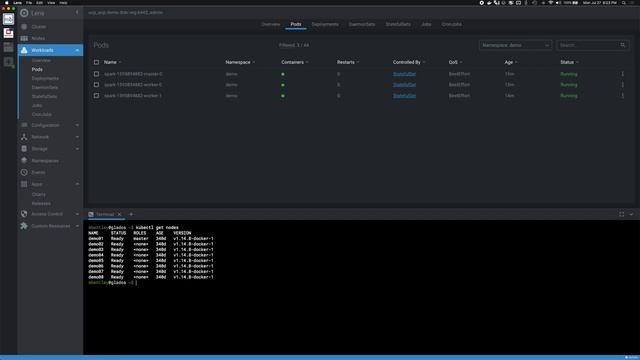Screen dimensions: 640x360
Task: Expand the Network section chevron
Action: tap(77, 137)
